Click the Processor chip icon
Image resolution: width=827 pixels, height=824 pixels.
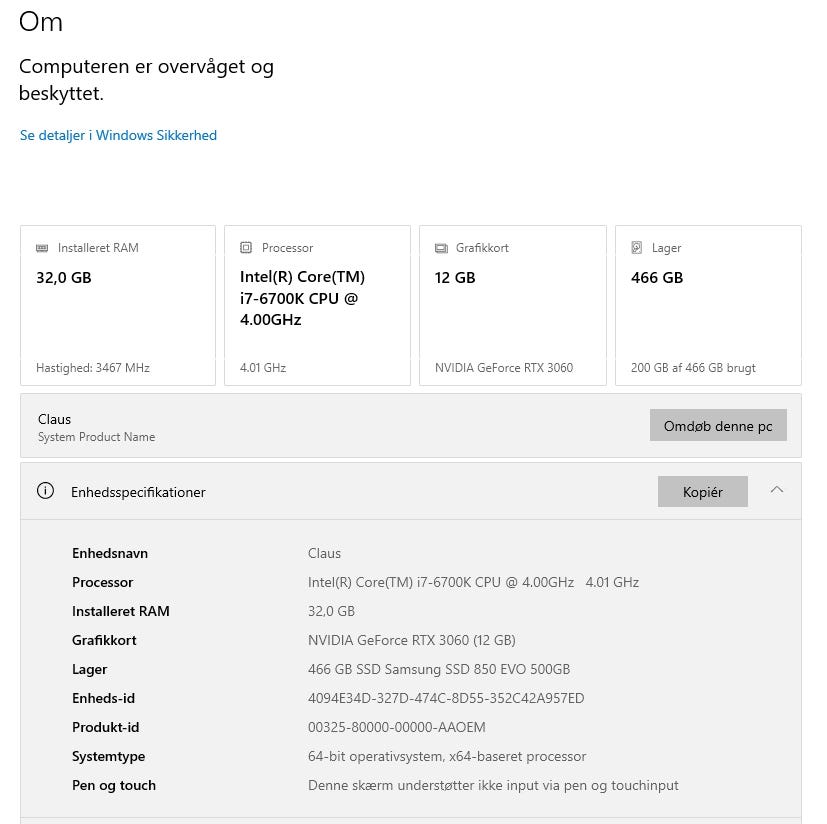pyautogui.click(x=246, y=248)
